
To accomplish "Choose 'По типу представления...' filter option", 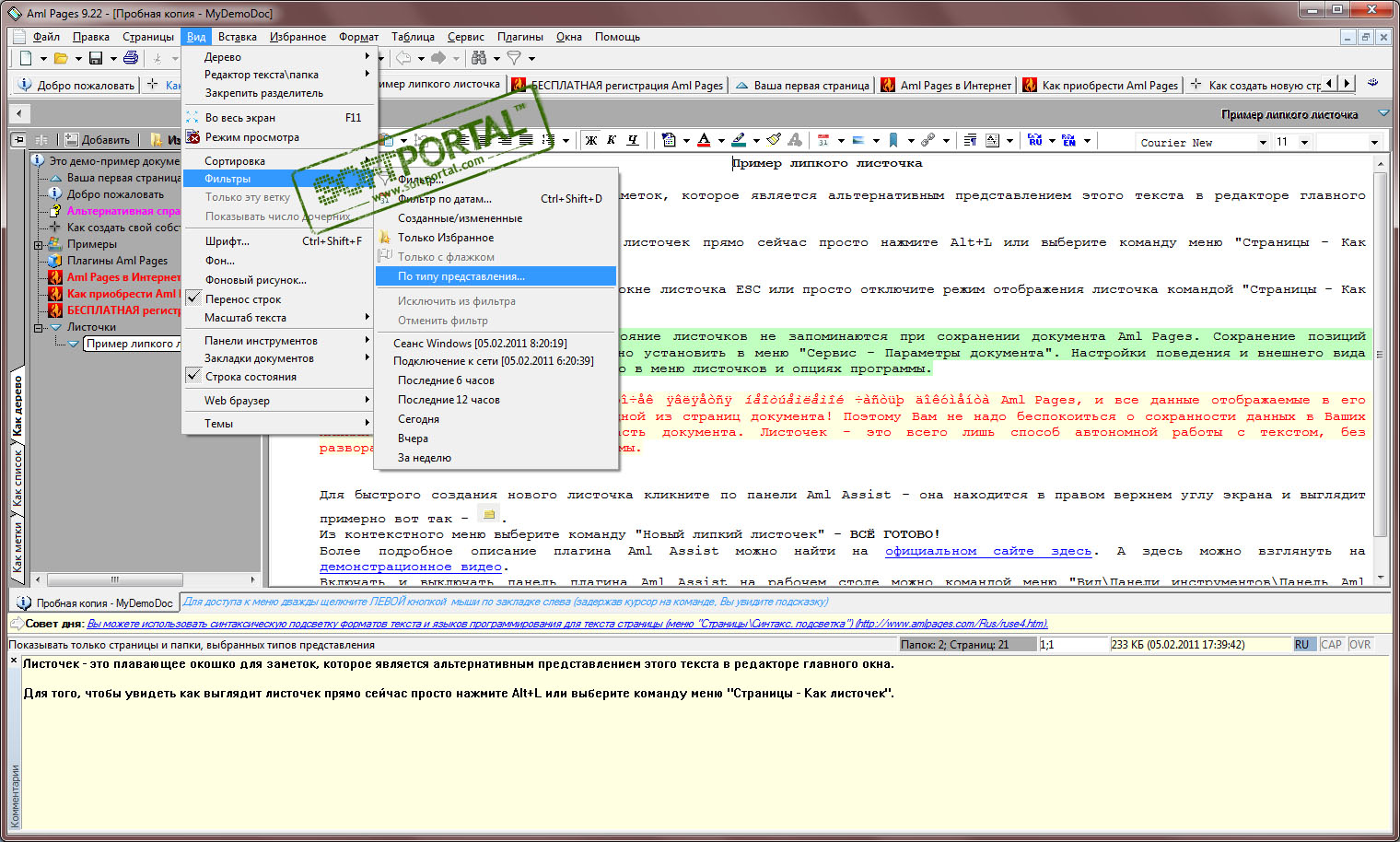I will pyautogui.click(x=496, y=276).
